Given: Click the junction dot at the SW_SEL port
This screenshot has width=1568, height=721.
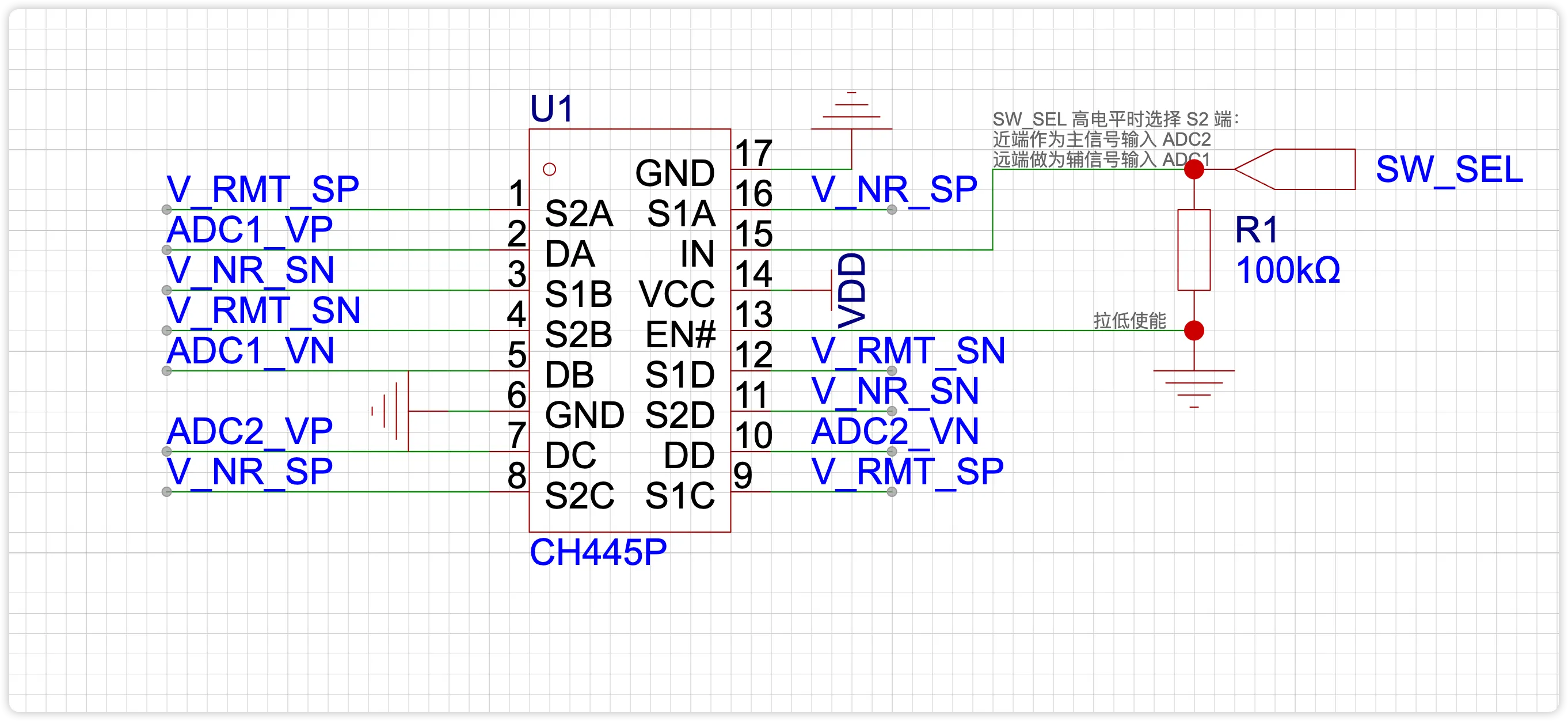Looking at the screenshot, I should tap(1194, 169).
